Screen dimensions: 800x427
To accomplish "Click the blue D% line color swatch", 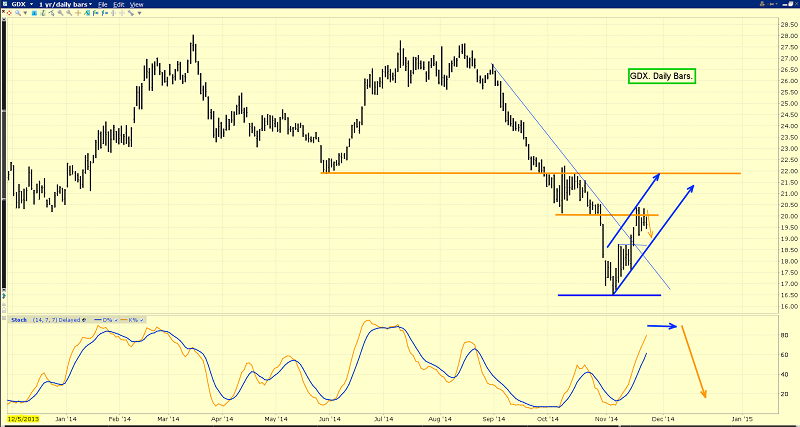I will tap(98, 320).
